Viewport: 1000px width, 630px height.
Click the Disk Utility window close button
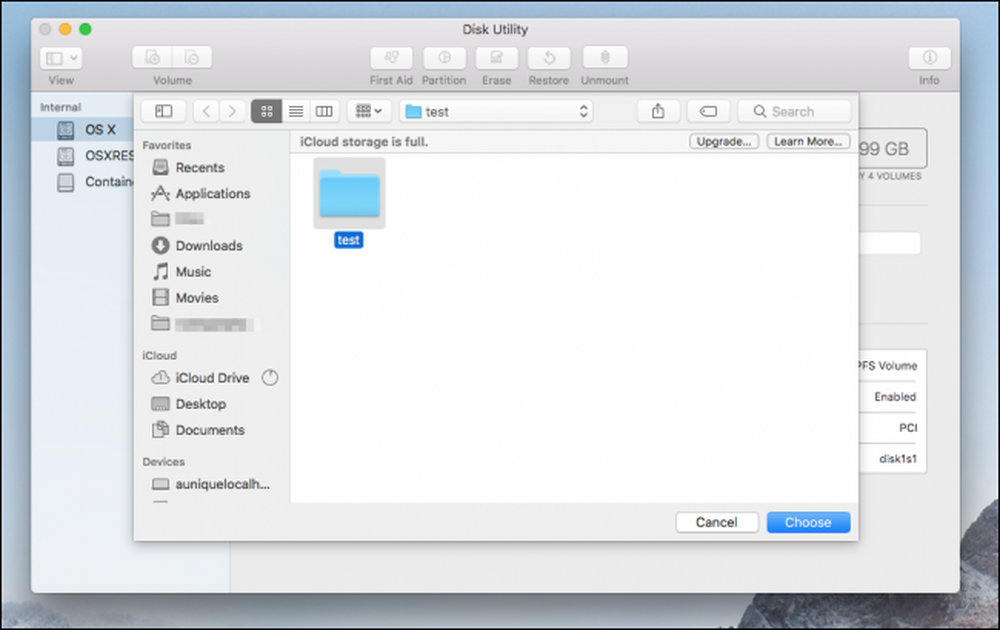click(x=45, y=29)
